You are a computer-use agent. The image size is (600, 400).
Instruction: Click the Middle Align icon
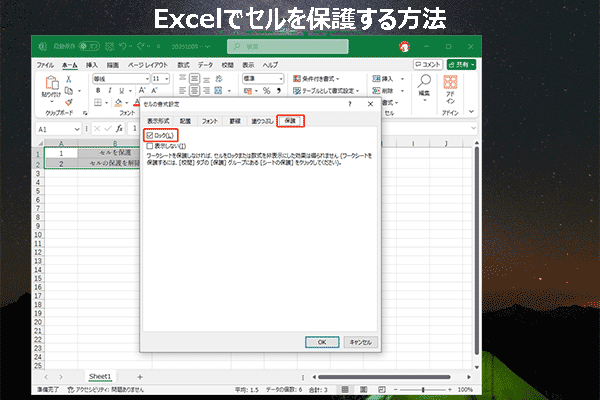tap(194, 78)
